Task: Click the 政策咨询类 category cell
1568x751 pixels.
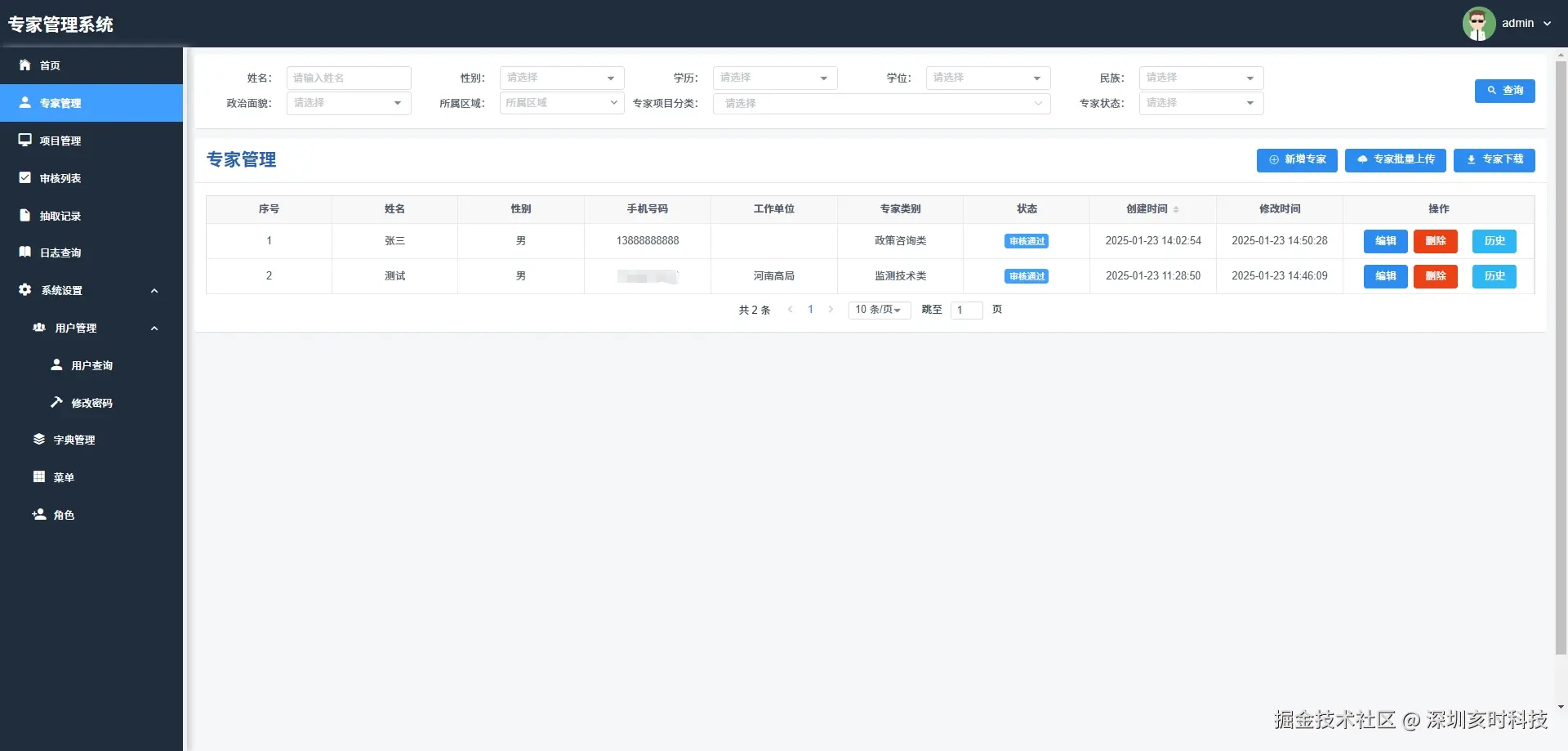Action: click(901, 241)
